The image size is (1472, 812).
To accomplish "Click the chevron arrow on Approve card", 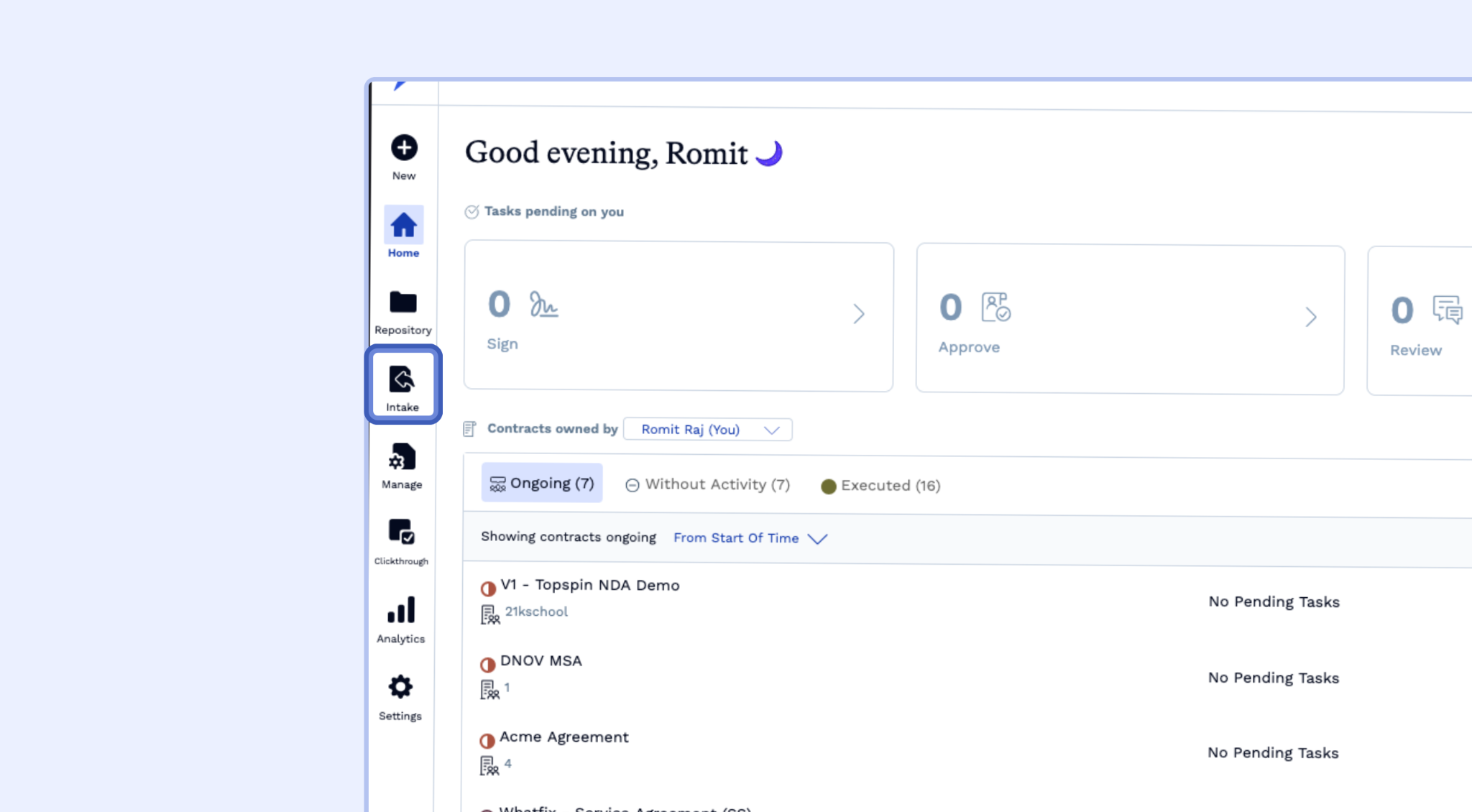I will point(1310,317).
